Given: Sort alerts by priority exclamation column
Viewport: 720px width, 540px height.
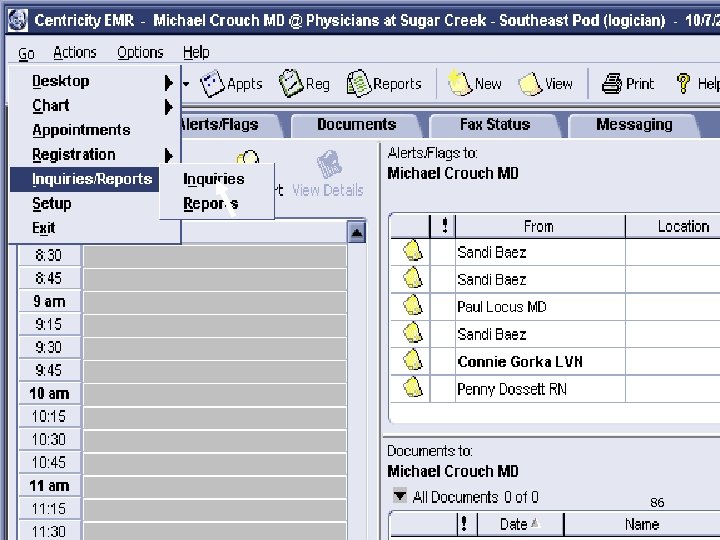Looking at the screenshot, I should tap(444, 226).
